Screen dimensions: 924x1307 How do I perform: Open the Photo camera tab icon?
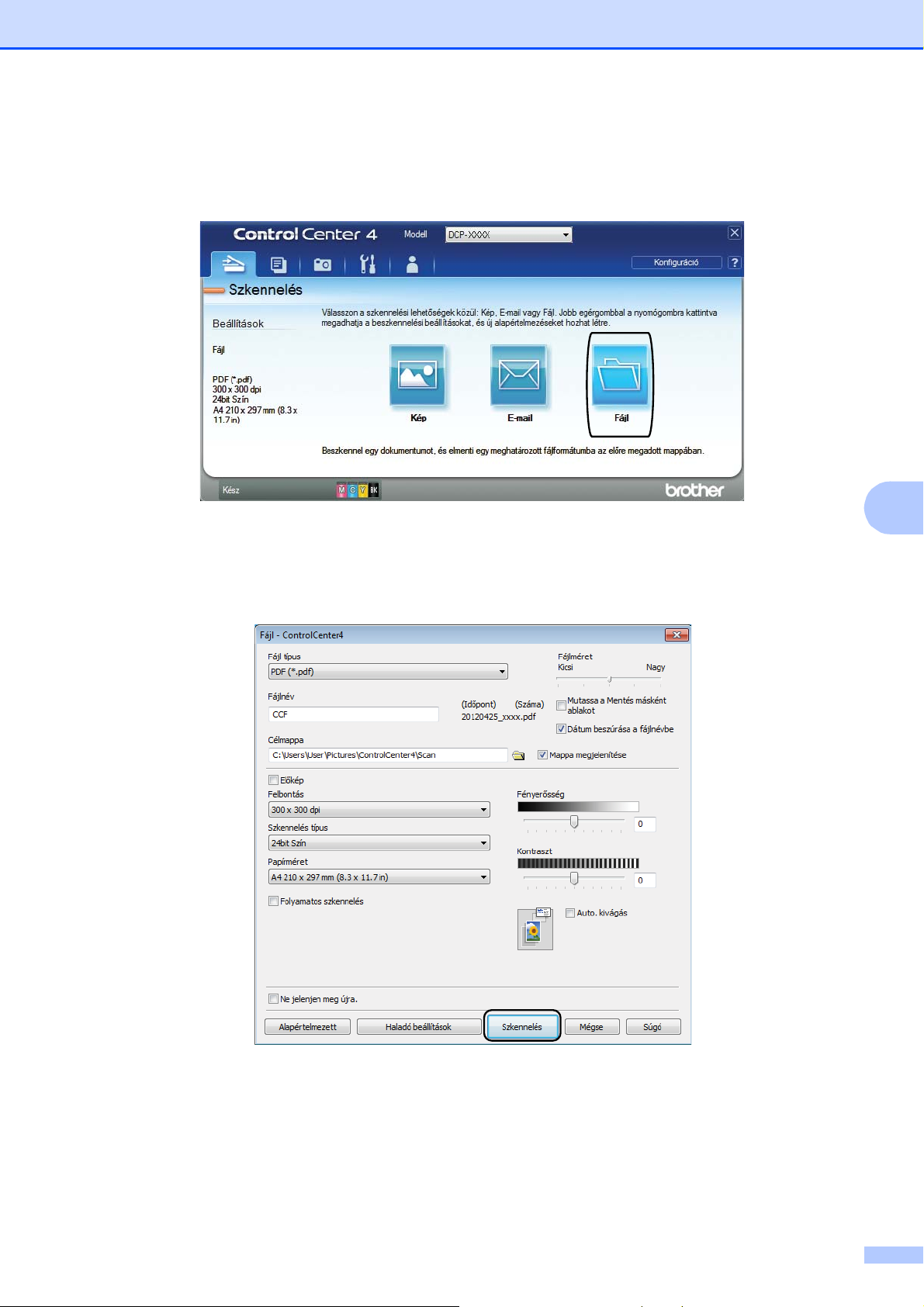[322, 265]
